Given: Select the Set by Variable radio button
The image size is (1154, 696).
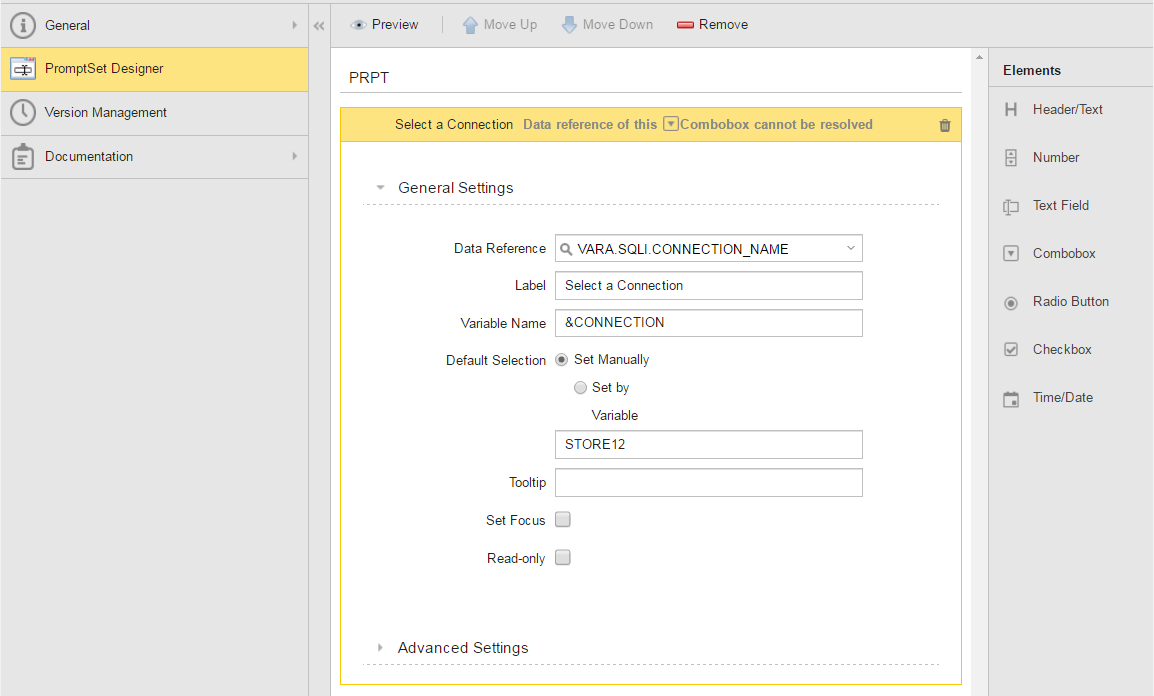Looking at the screenshot, I should click(580, 388).
